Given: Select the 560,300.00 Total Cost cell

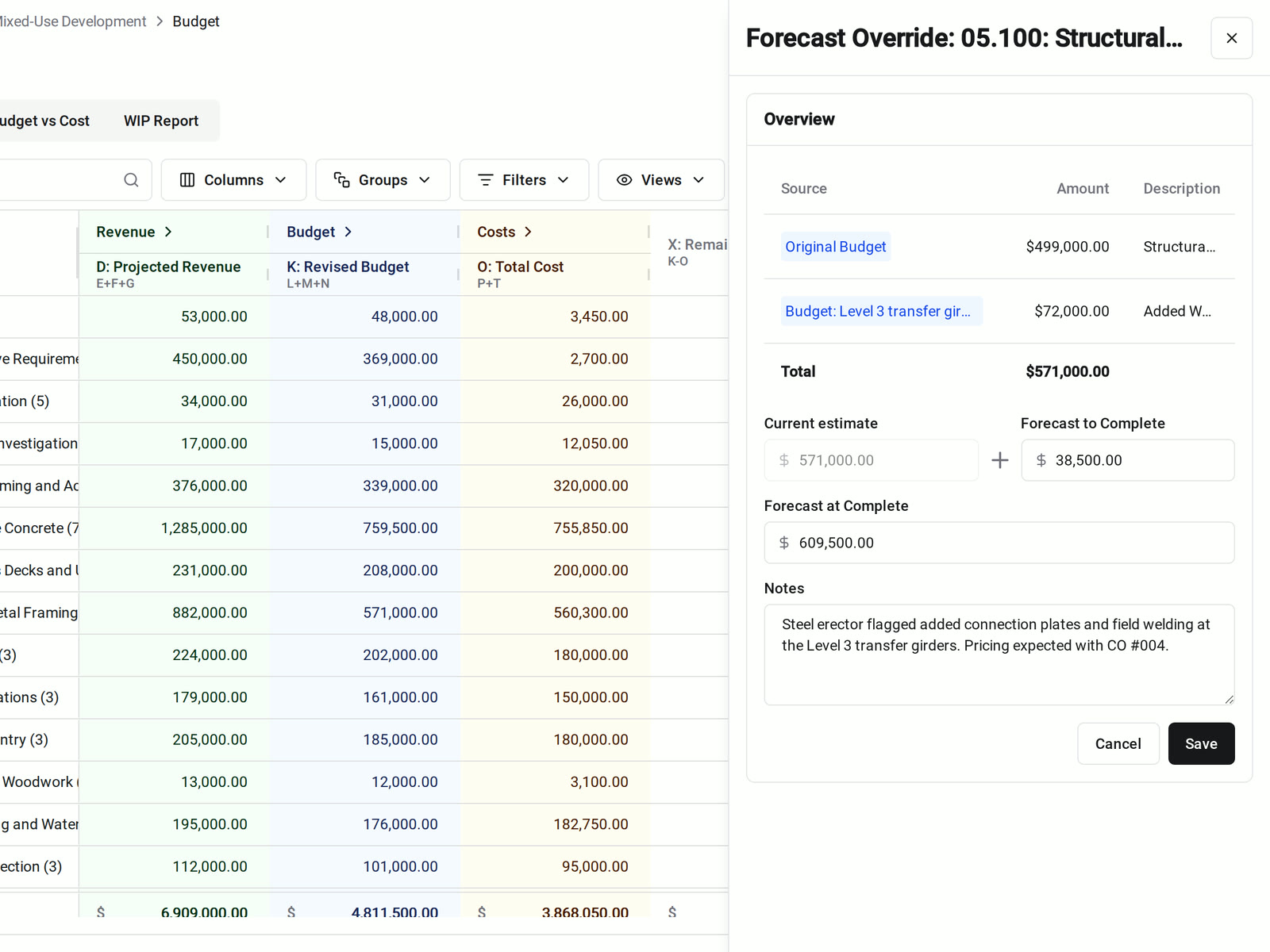Looking at the screenshot, I should [555, 612].
